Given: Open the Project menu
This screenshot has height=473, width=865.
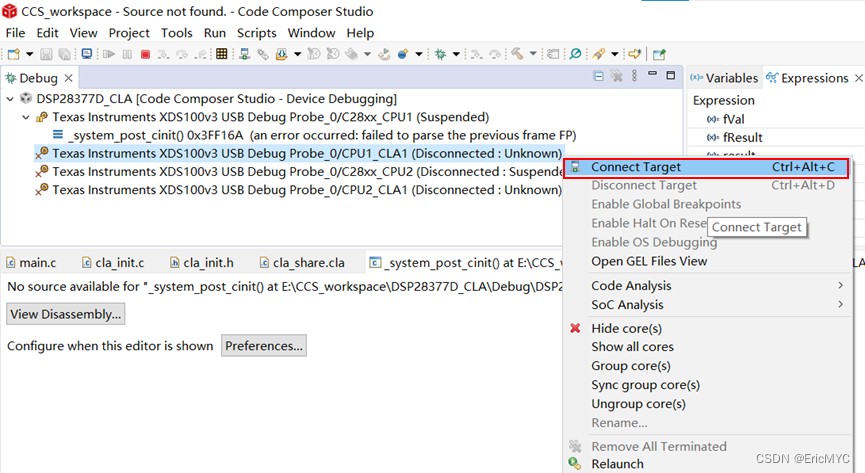Looking at the screenshot, I should coord(129,33).
